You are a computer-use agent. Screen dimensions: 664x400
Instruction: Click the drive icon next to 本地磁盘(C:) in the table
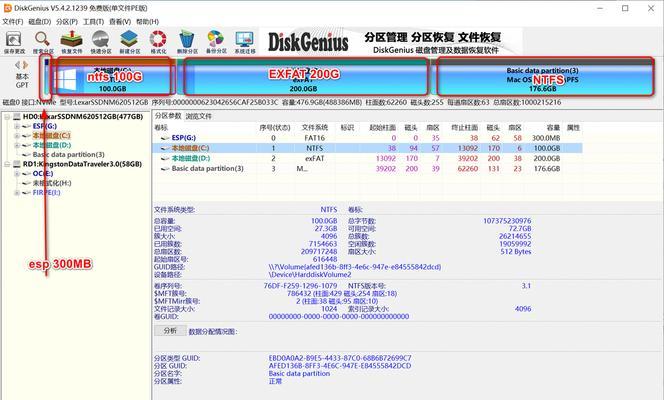(x=165, y=148)
